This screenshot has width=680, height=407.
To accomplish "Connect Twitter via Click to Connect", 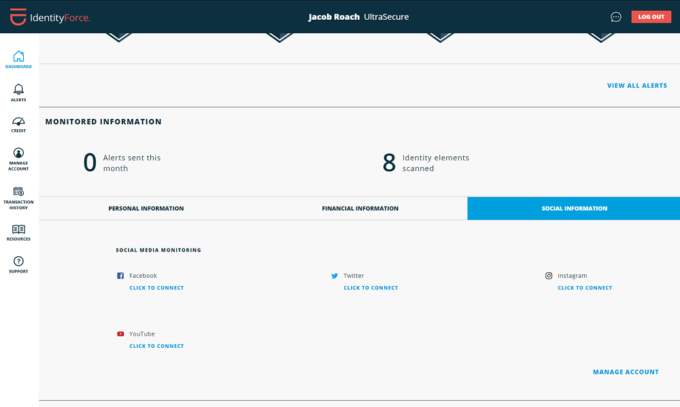I will click(370, 288).
